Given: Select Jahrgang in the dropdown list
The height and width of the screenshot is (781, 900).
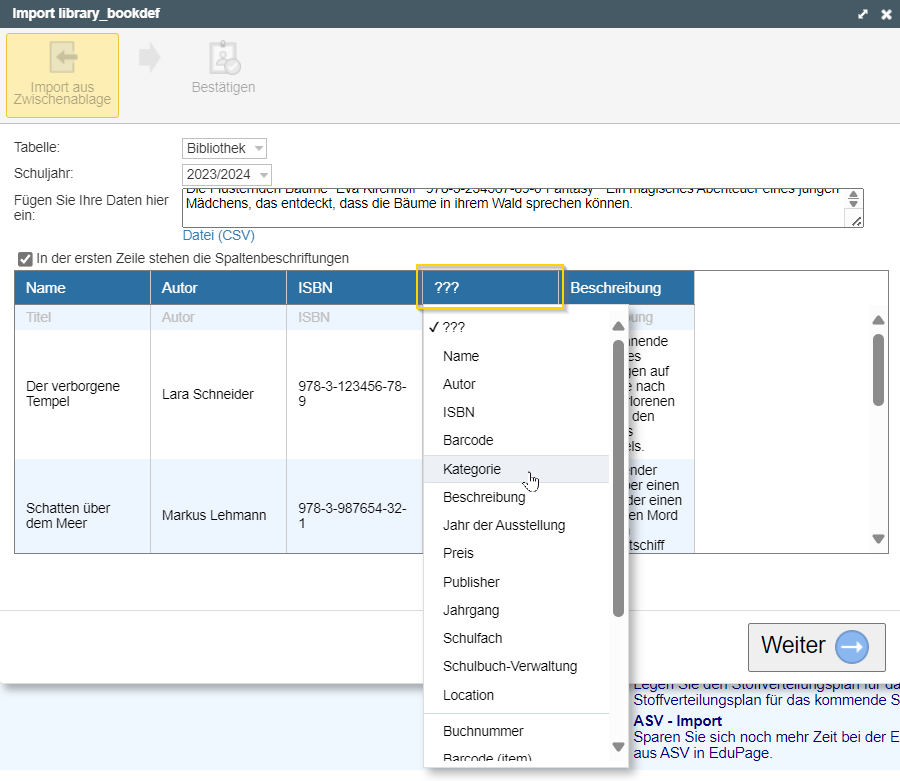Looking at the screenshot, I should tap(516, 610).
